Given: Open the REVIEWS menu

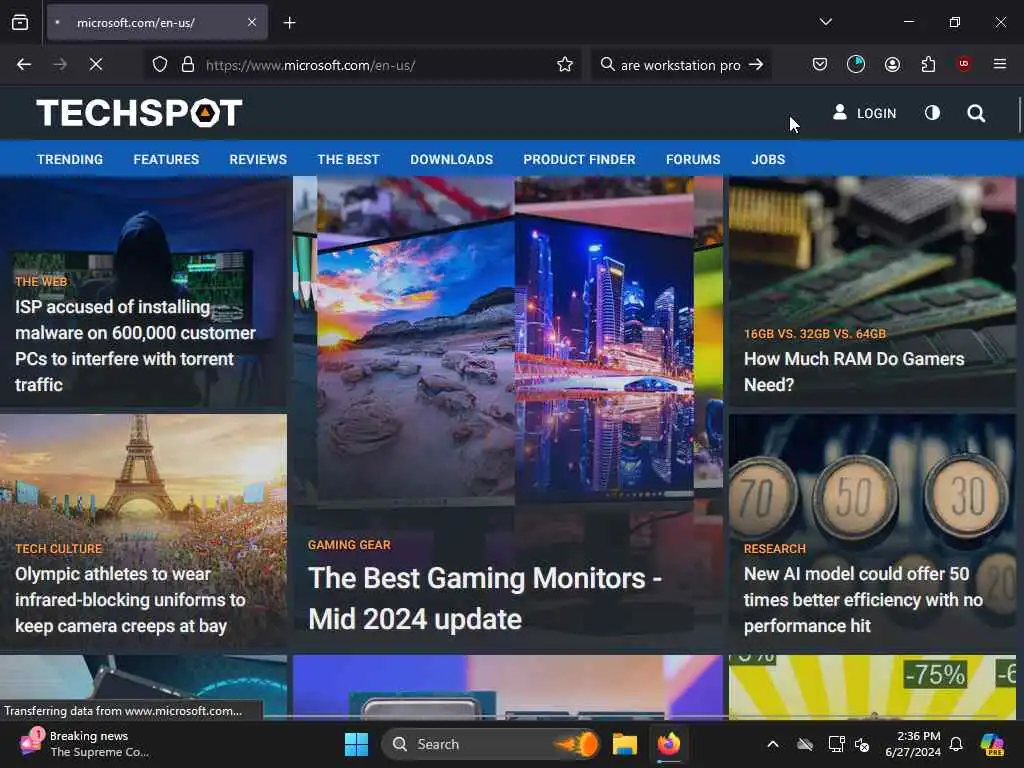Looking at the screenshot, I should tap(258, 159).
